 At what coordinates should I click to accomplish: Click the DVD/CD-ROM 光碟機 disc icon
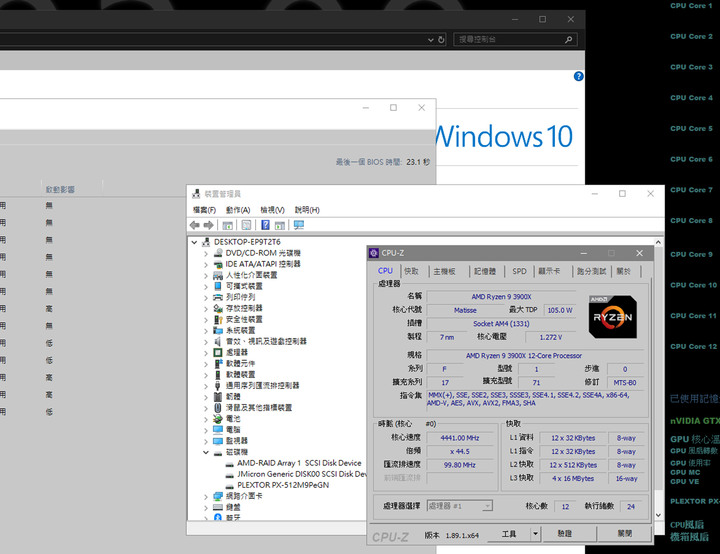pos(218,253)
